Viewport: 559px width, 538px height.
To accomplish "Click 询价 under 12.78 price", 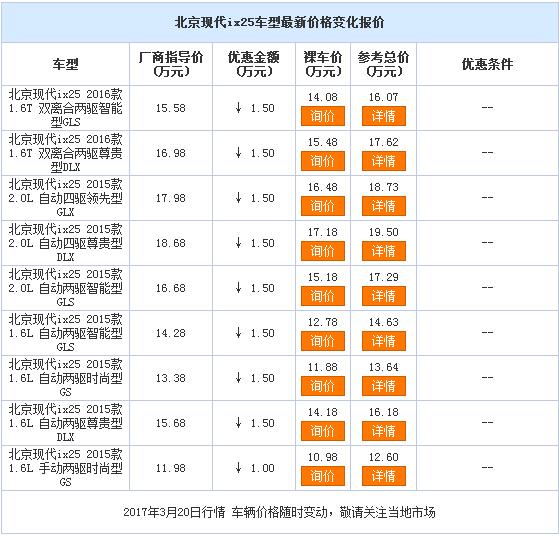I will pyautogui.click(x=323, y=341).
